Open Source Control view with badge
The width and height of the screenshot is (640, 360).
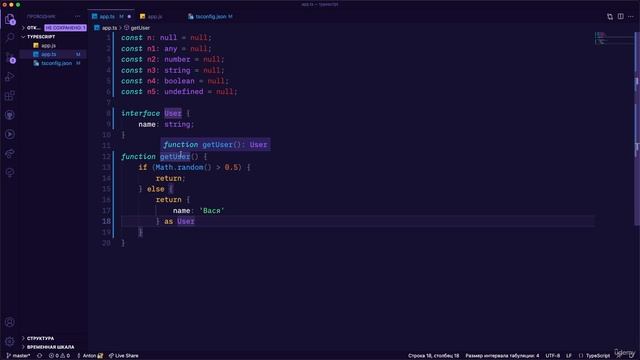(10, 57)
